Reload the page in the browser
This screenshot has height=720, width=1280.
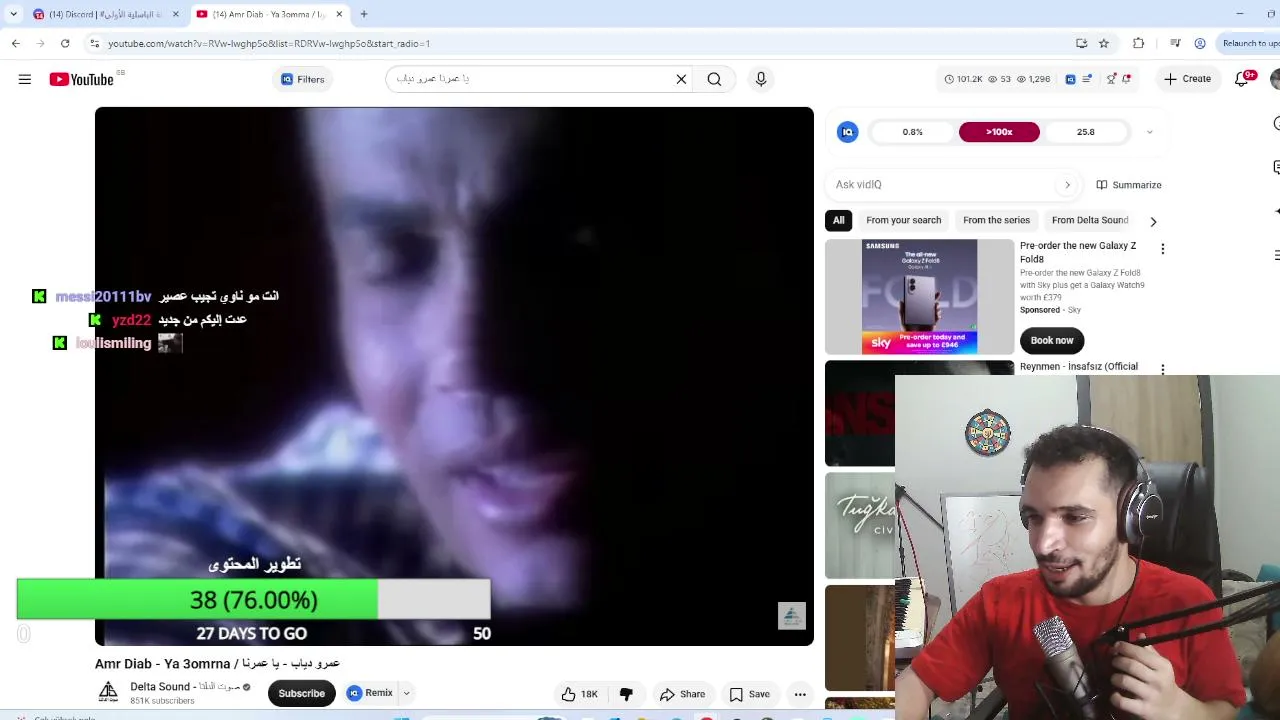65,43
